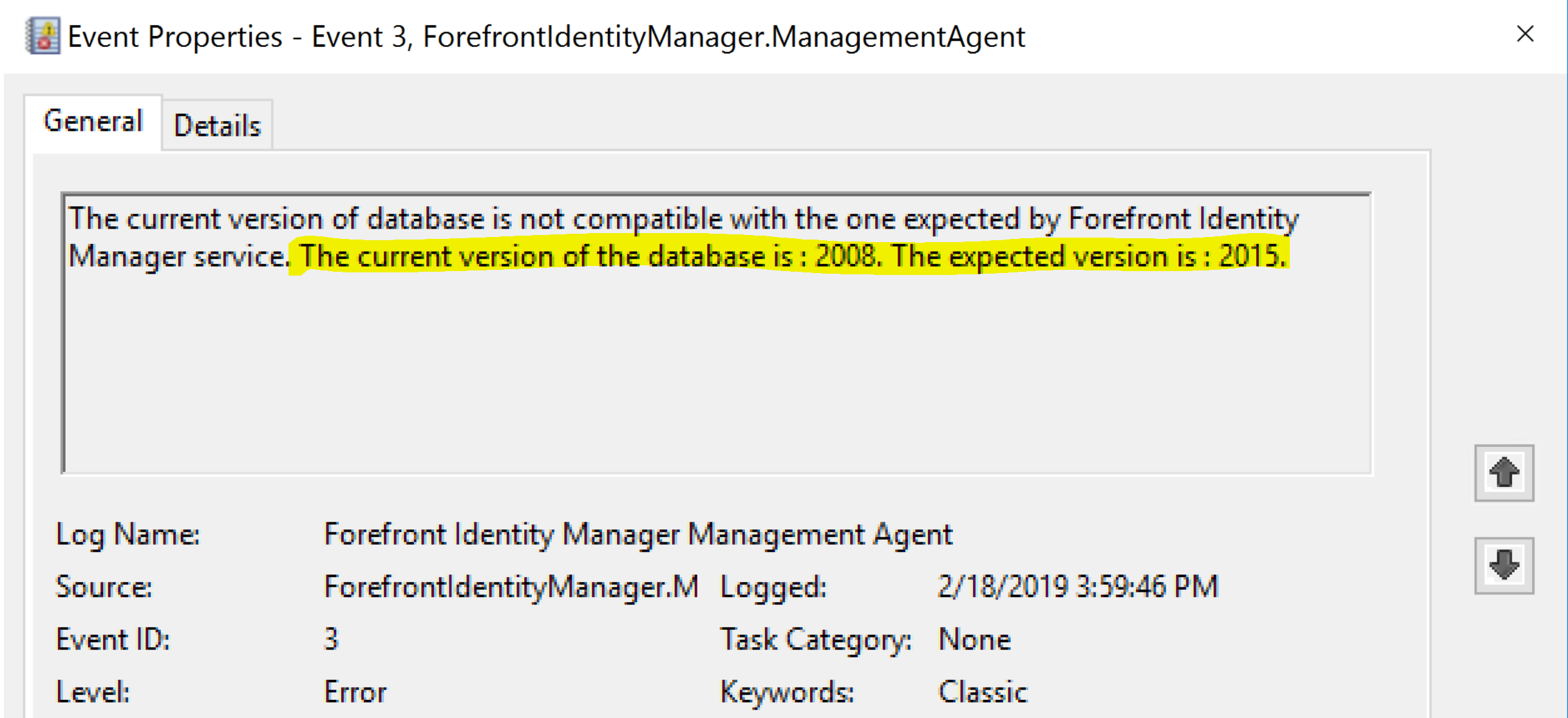The width and height of the screenshot is (1568, 718).
Task: Switch to the Details tab
Action: tap(217, 124)
